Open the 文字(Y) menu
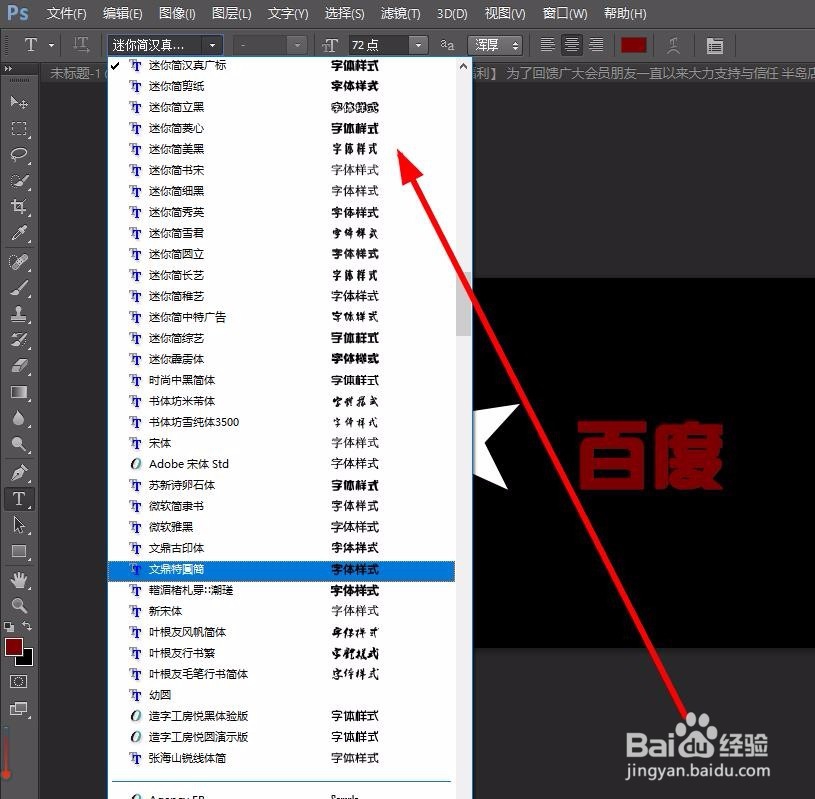The image size is (815, 799). pos(287,14)
